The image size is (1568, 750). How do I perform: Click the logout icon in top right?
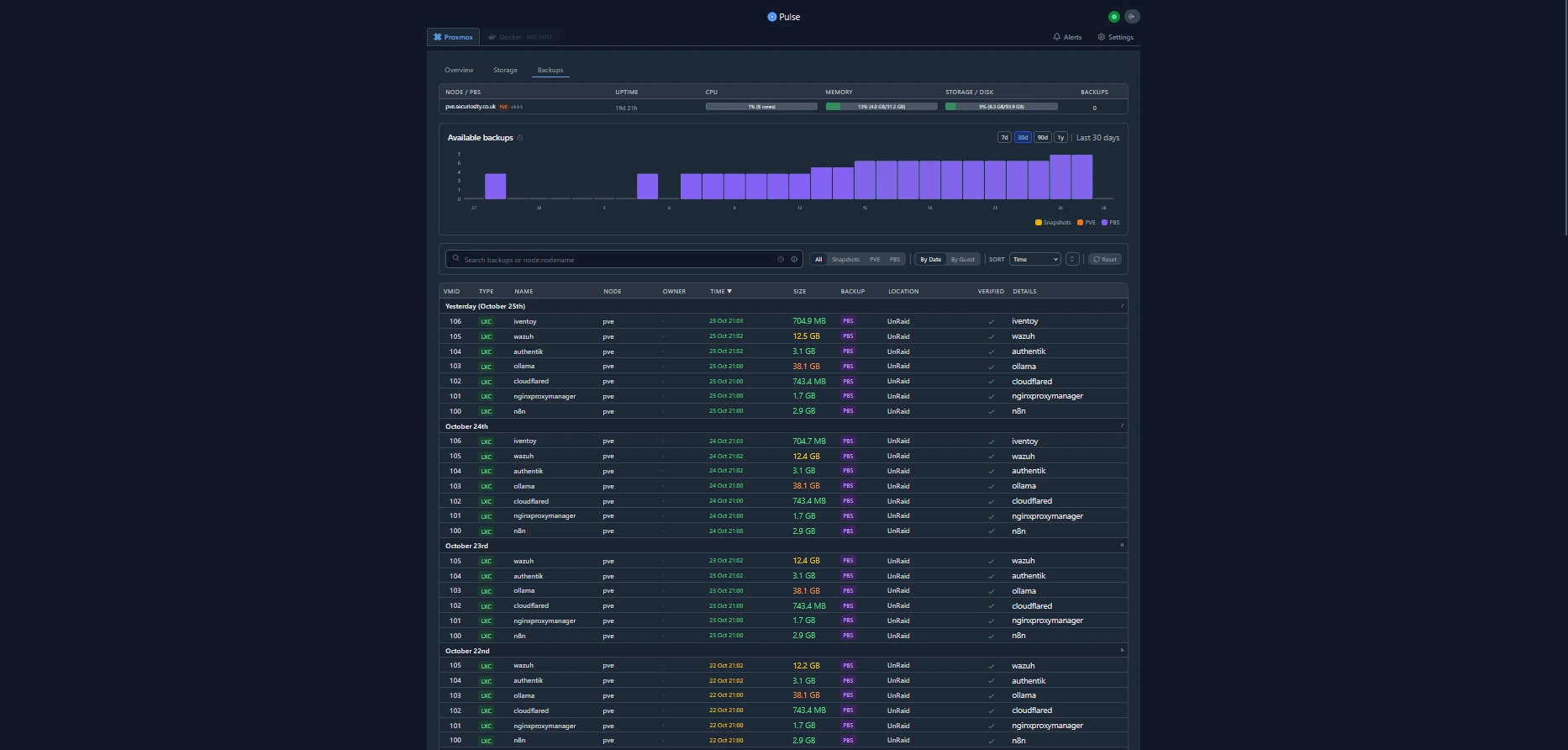(x=1132, y=17)
